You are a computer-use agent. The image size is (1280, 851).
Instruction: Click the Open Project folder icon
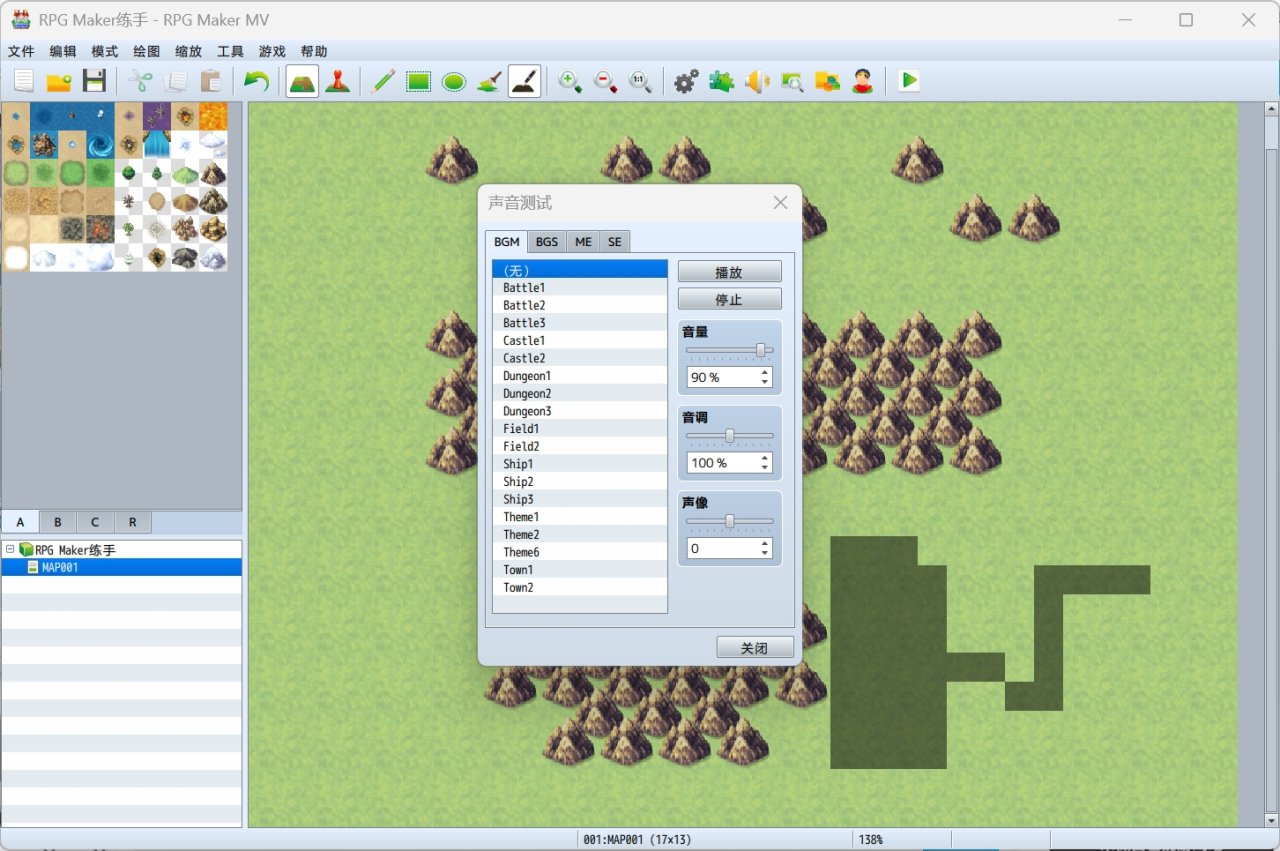[59, 82]
